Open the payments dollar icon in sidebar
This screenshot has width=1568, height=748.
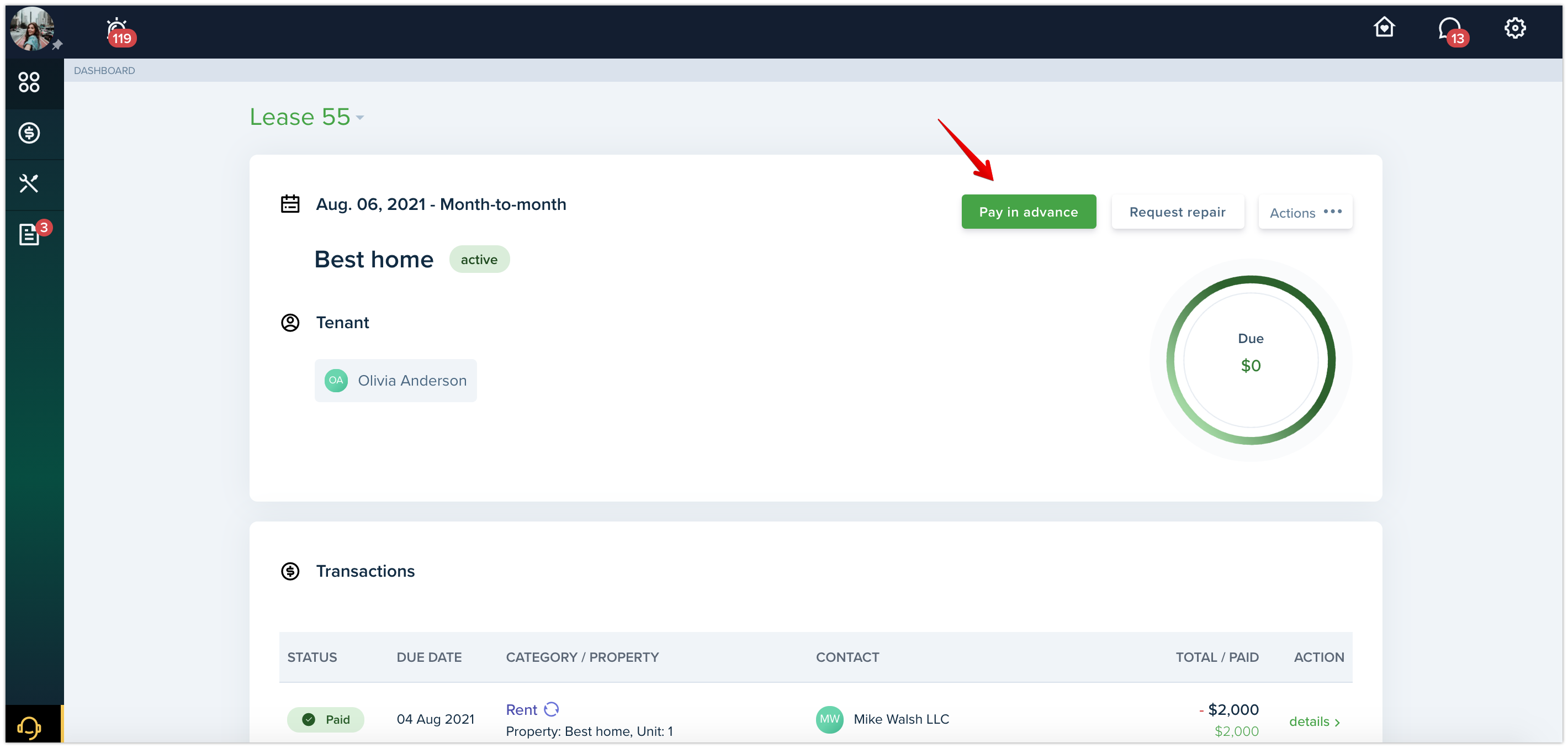(x=29, y=133)
